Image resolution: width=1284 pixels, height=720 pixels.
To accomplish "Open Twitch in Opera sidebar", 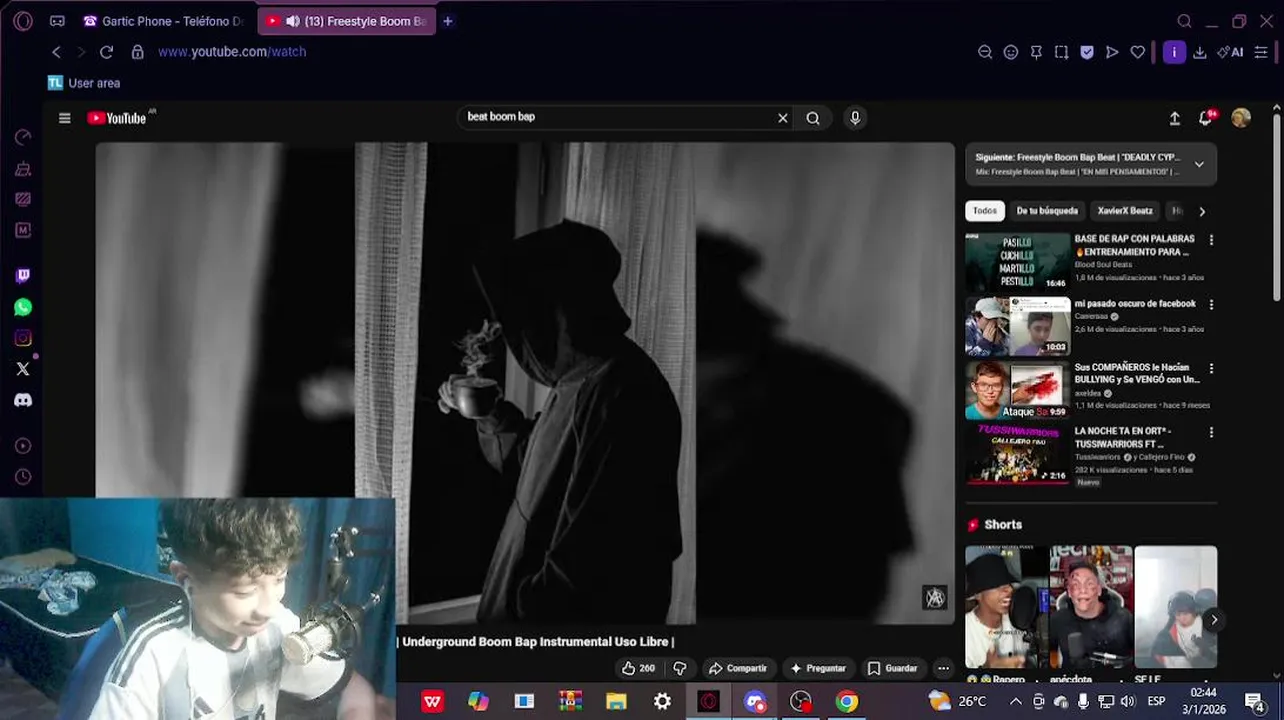I will pos(23,276).
